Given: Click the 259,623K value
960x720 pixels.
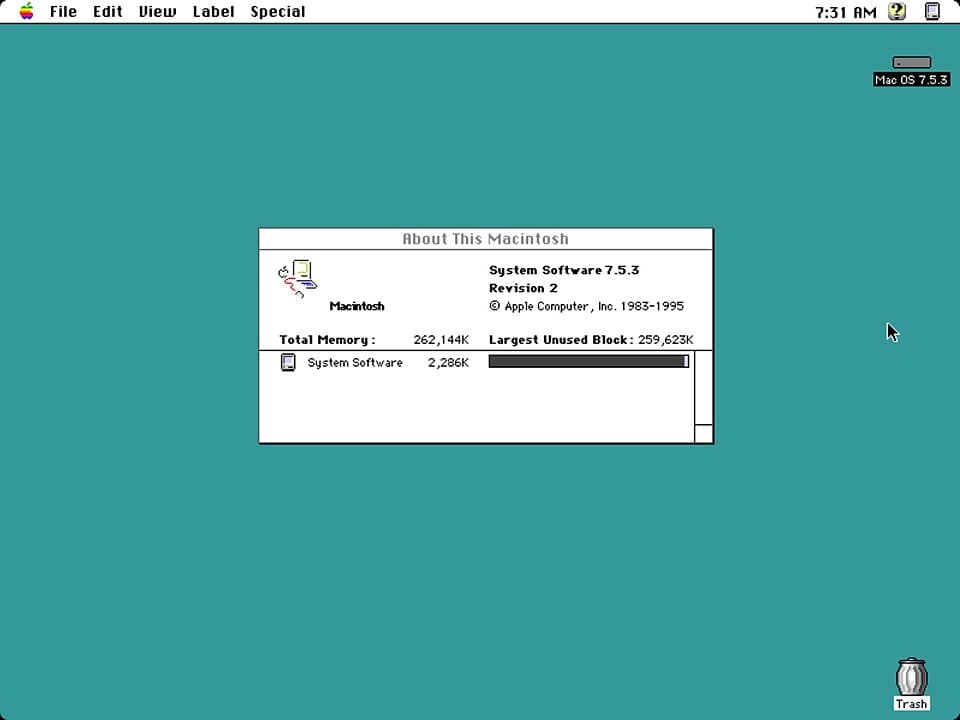Looking at the screenshot, I should point(666,340).
